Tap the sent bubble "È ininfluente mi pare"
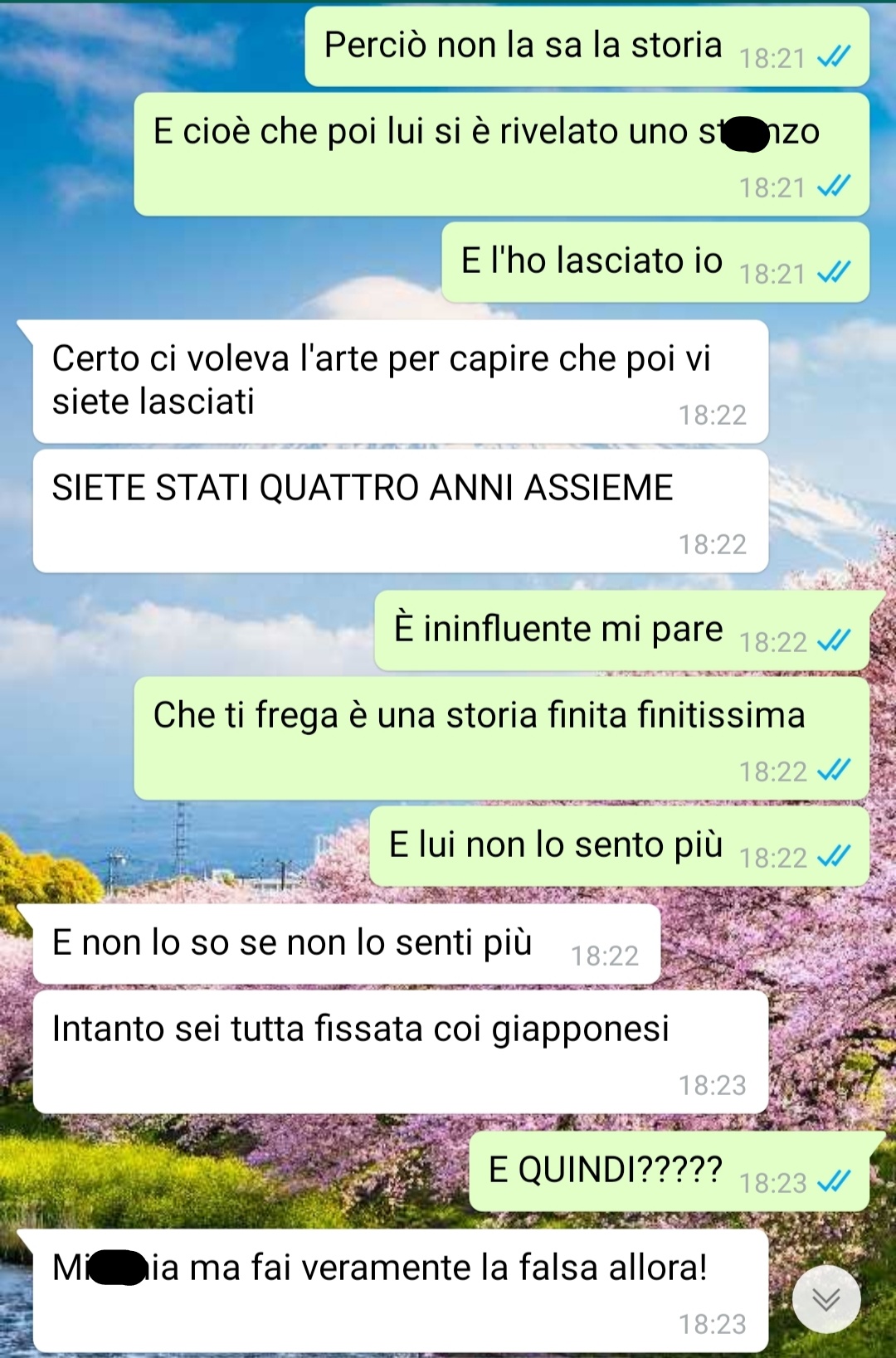This screenshot has height=1358, width=896. pos(622,630)
